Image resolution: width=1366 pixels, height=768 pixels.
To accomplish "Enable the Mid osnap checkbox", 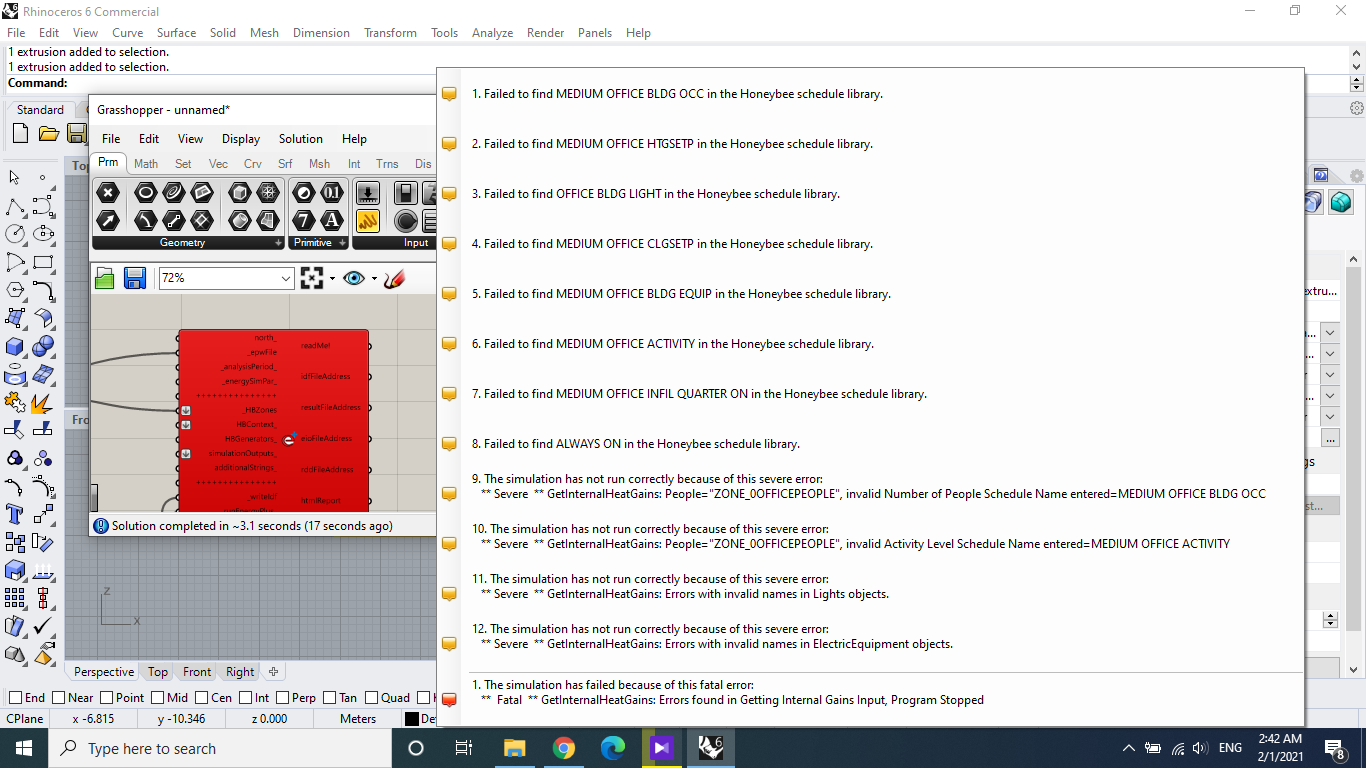I will [157, 698].
